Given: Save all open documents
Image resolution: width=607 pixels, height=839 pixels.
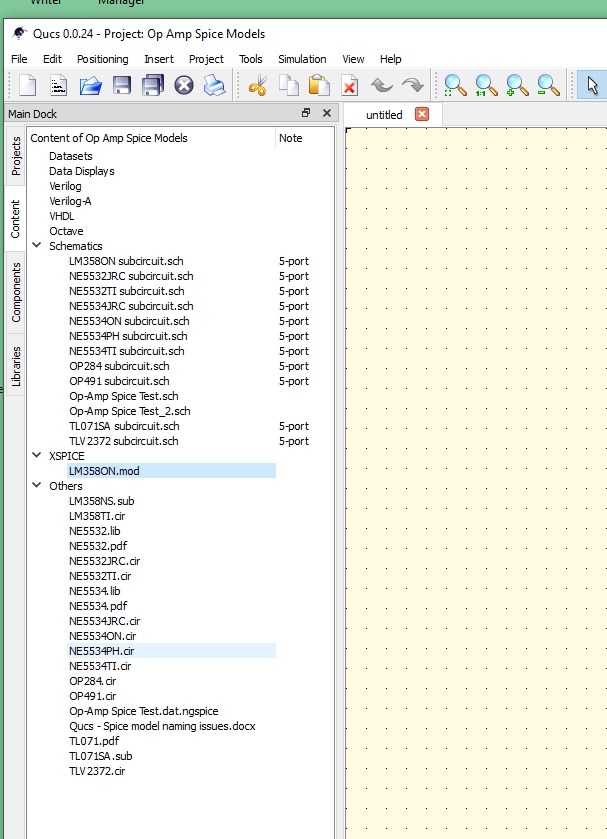Looking at the screenshot, I should pyautogui.click(x=153, y=86).
